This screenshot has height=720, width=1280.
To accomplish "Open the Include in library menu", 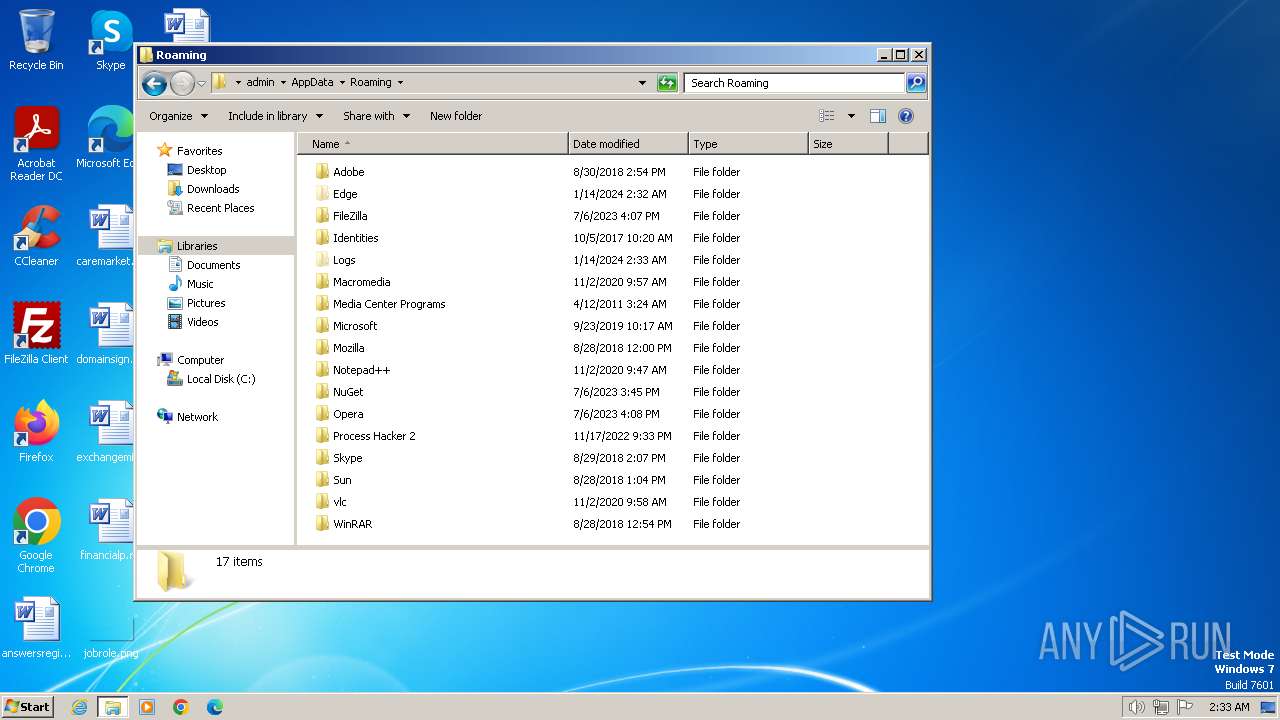I will tap(275, 116).
